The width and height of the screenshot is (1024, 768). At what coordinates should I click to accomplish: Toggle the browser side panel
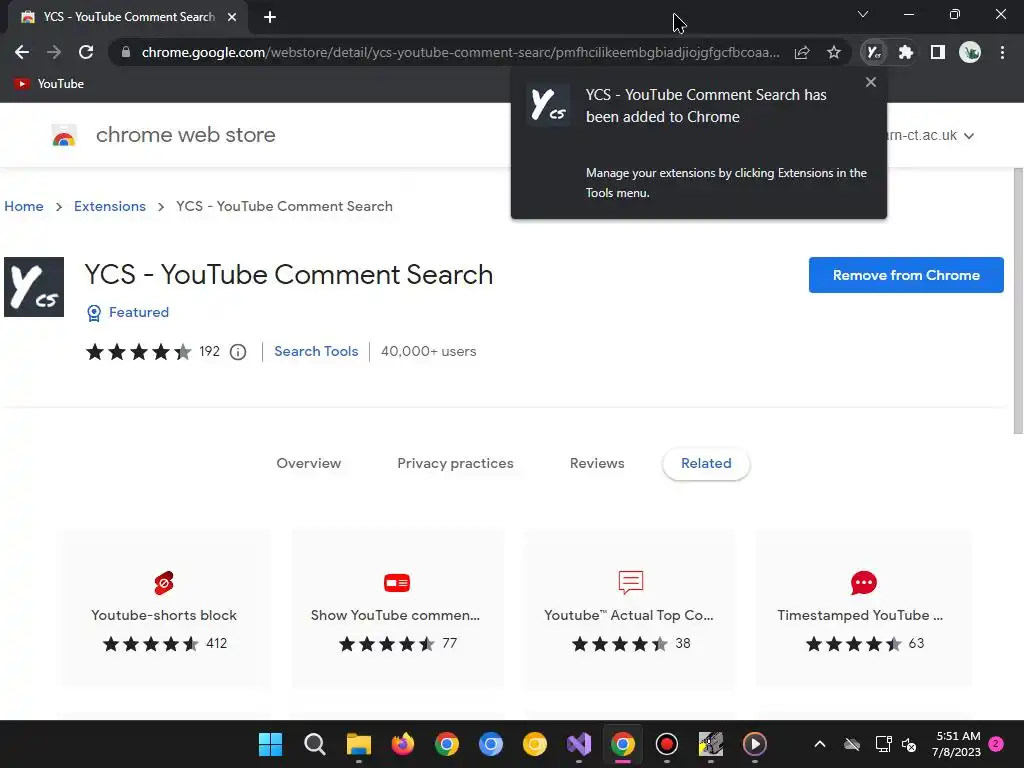click(x=938, y=52)
